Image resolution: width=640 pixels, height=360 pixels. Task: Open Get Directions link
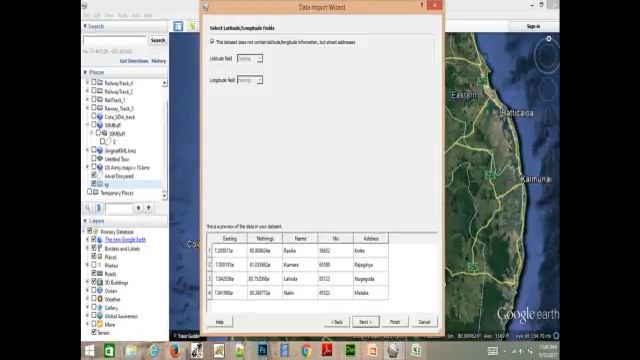click(134, 61)
